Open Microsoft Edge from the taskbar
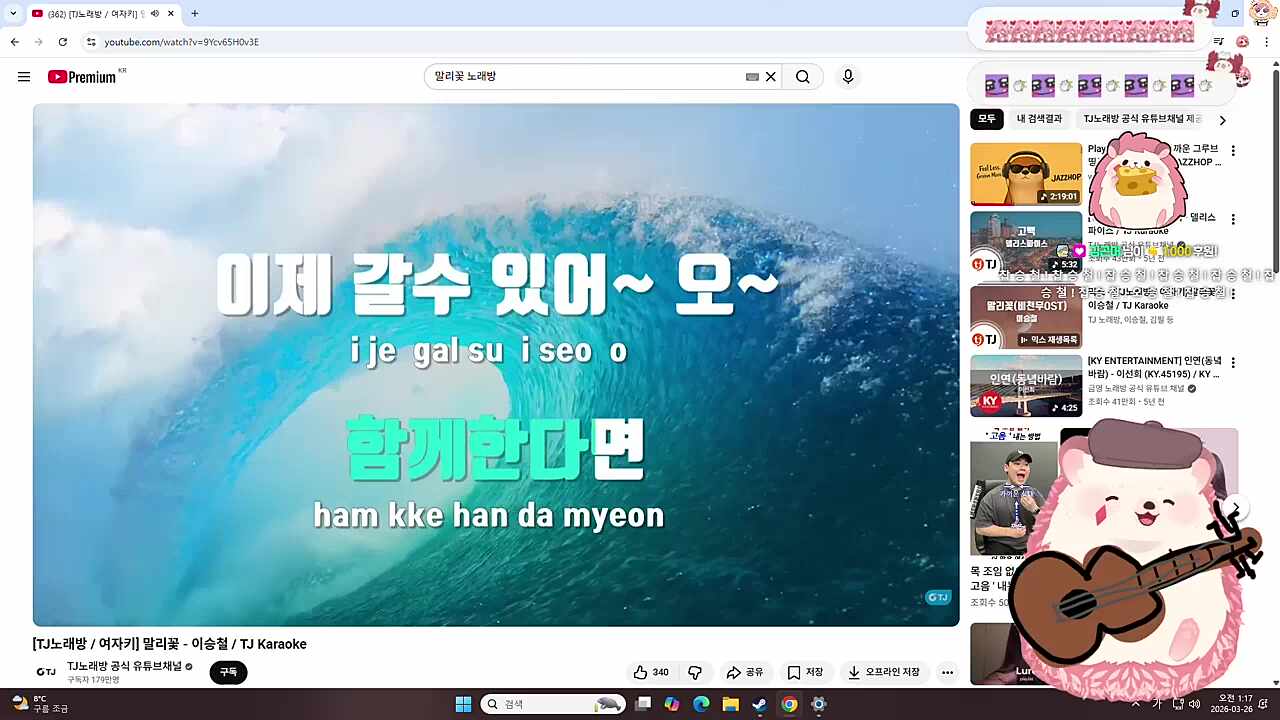The height and width of the screenshot is (720, 1280). point(701,704)
